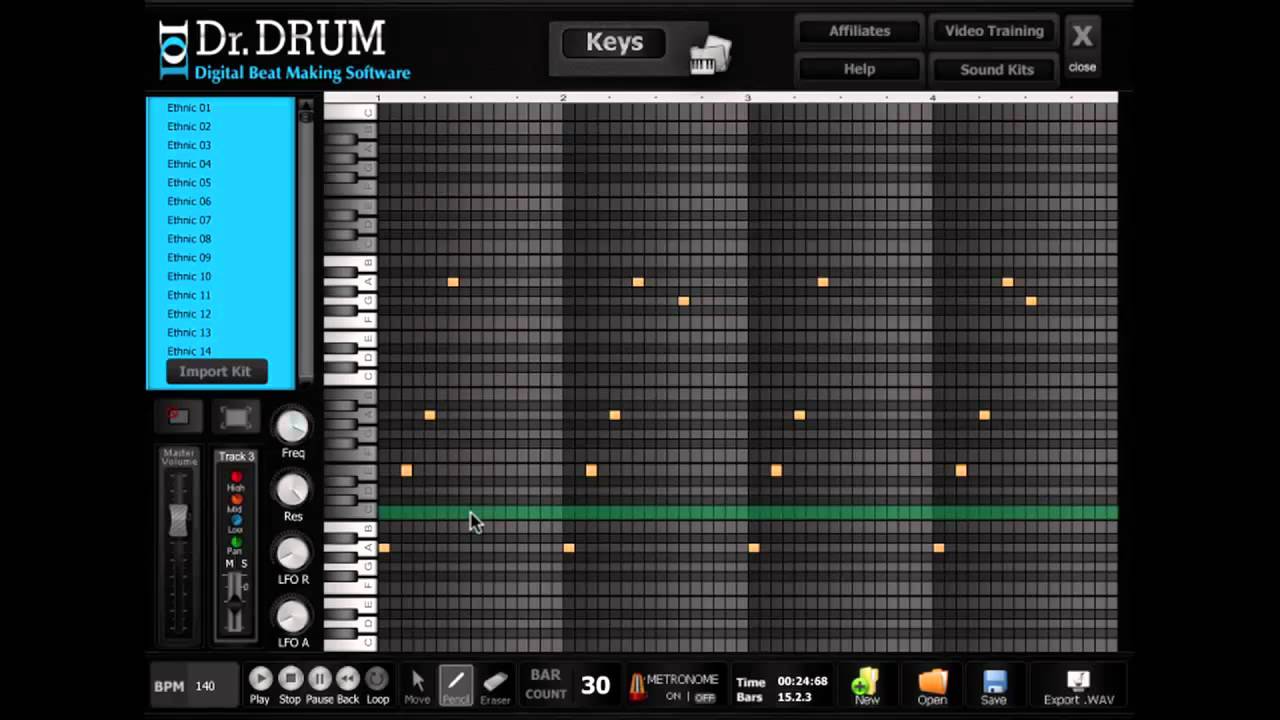
Task: Click the green Pan knob
Action: 236,541
